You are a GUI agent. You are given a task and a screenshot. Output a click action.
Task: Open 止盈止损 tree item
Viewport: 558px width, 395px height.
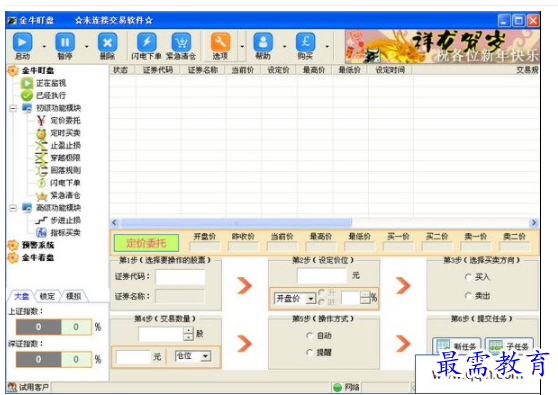pos(65,145)
